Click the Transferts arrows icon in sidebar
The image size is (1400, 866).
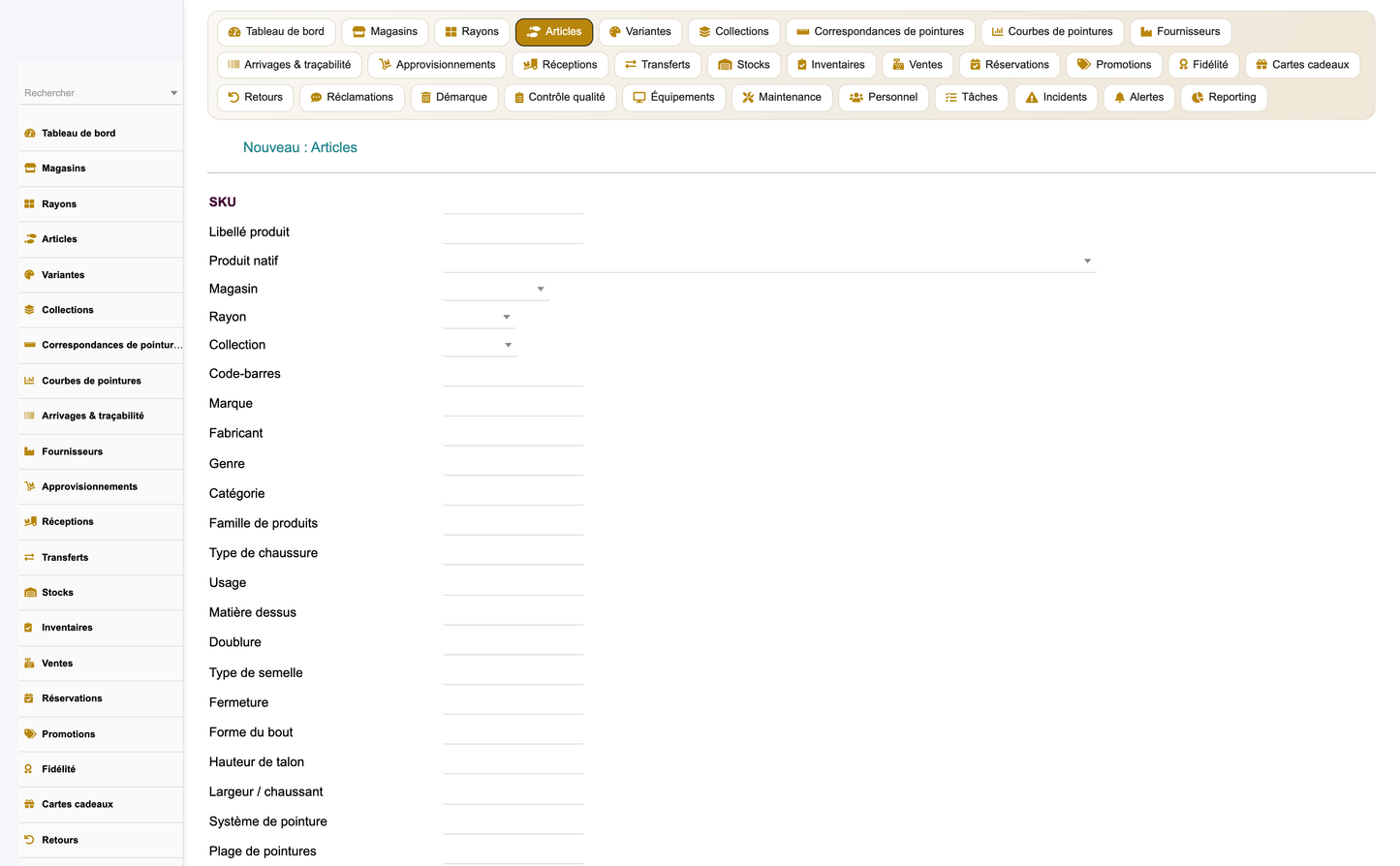click(x=30, y=558)
